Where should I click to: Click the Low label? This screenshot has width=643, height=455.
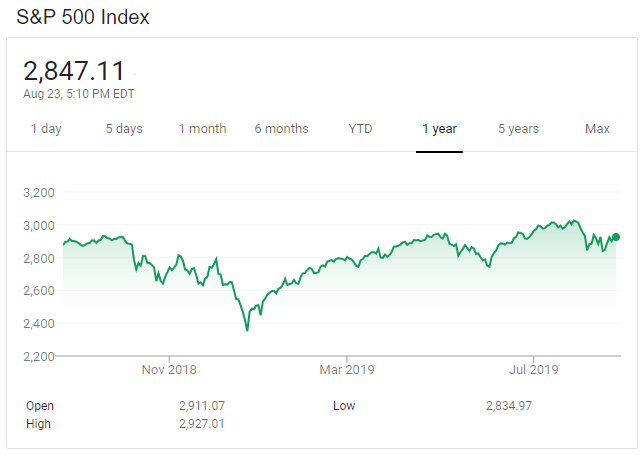pos(344,406)
